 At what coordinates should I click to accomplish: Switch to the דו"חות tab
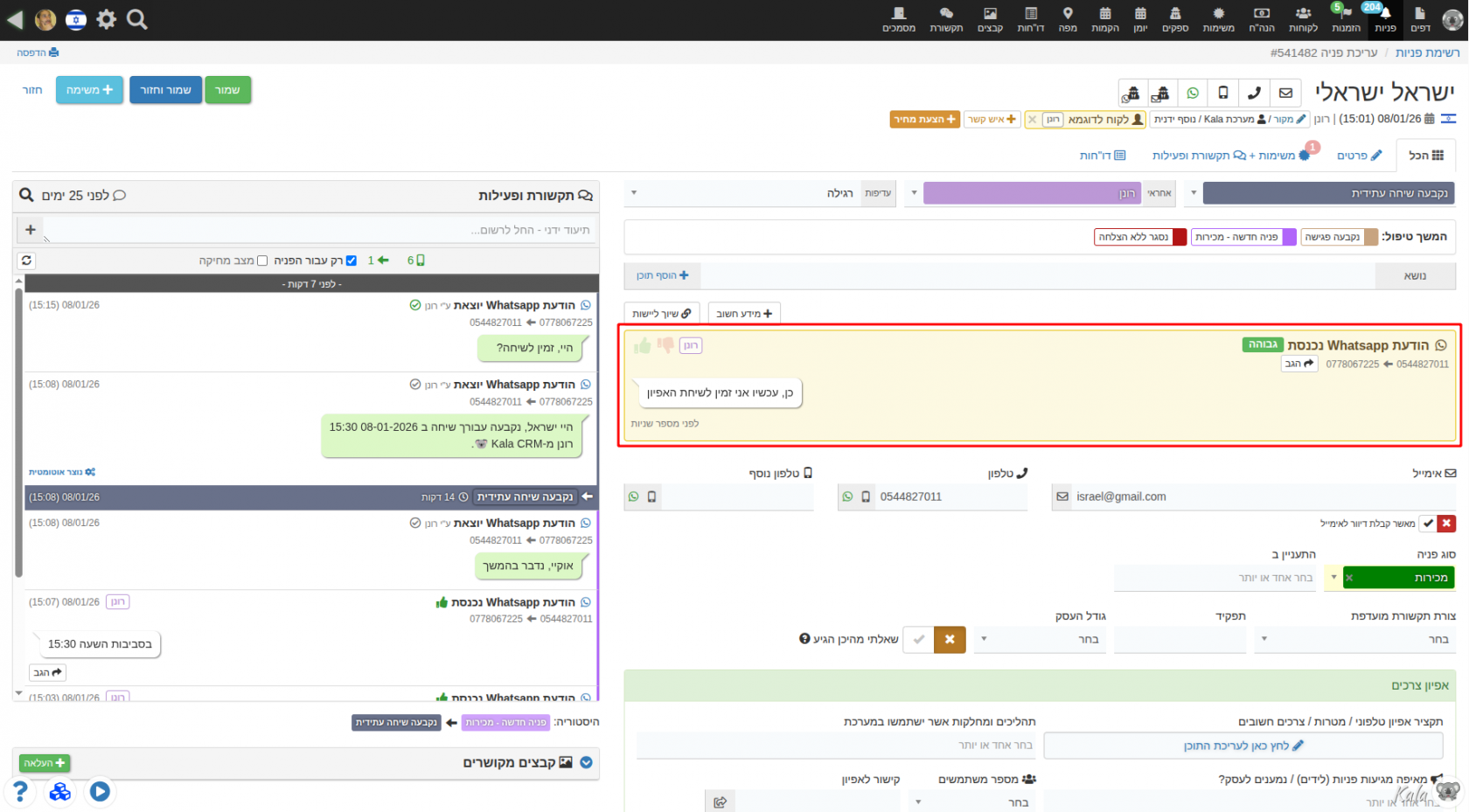point(1103,156)
